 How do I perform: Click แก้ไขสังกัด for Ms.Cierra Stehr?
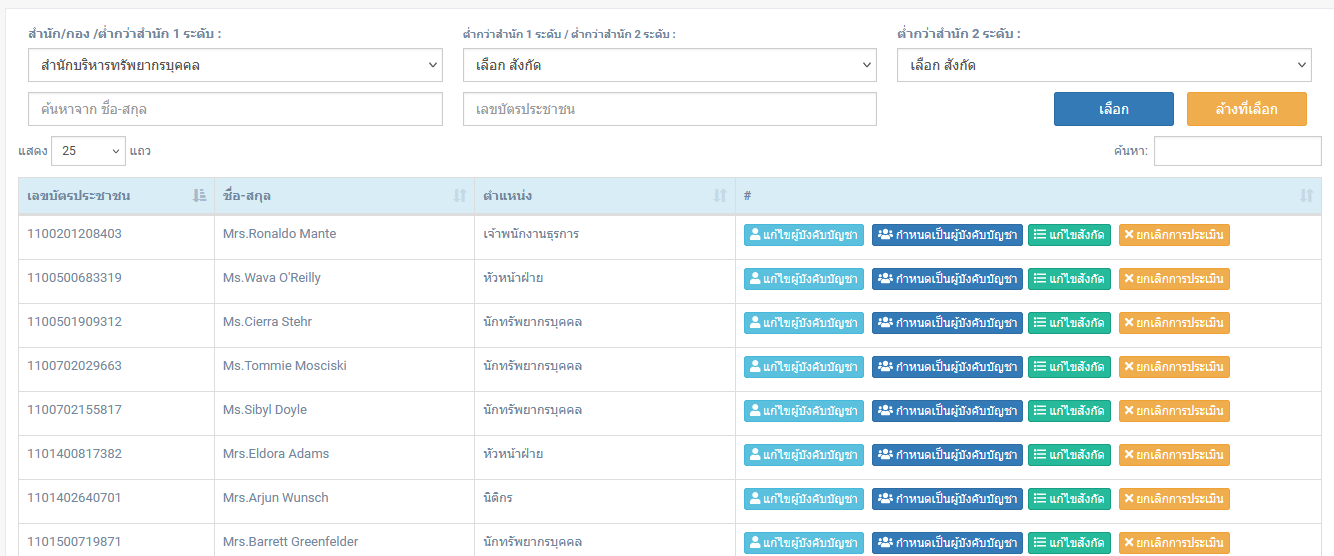[1069, 323]
